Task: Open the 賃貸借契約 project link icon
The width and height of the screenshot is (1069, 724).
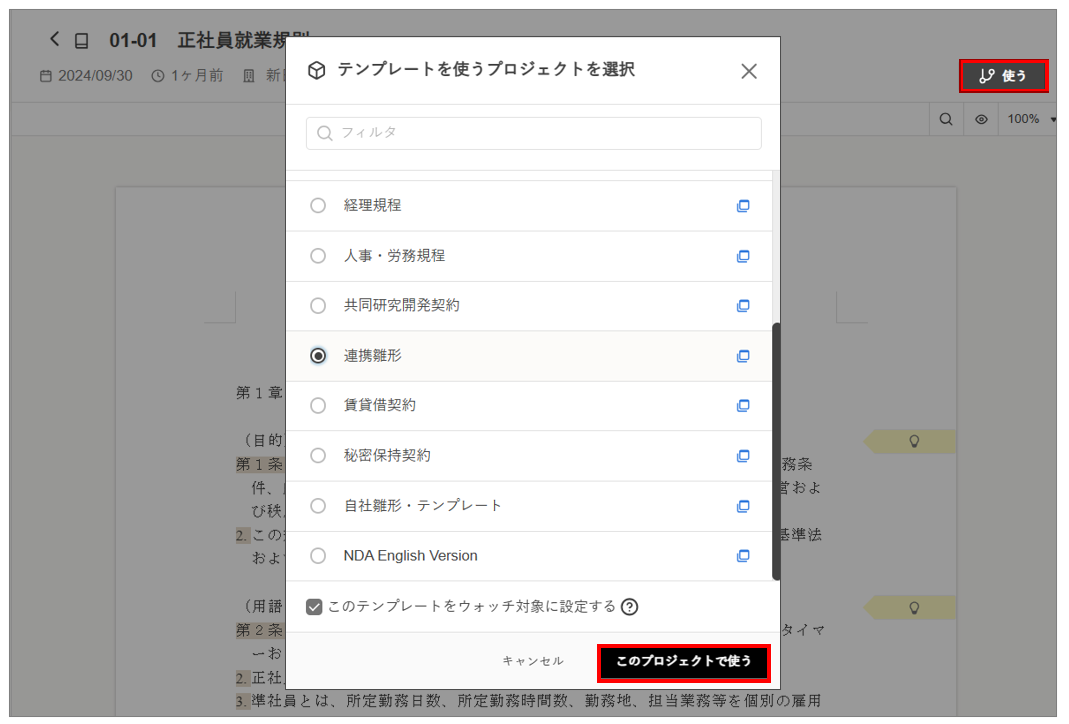Action: [743, 406]
